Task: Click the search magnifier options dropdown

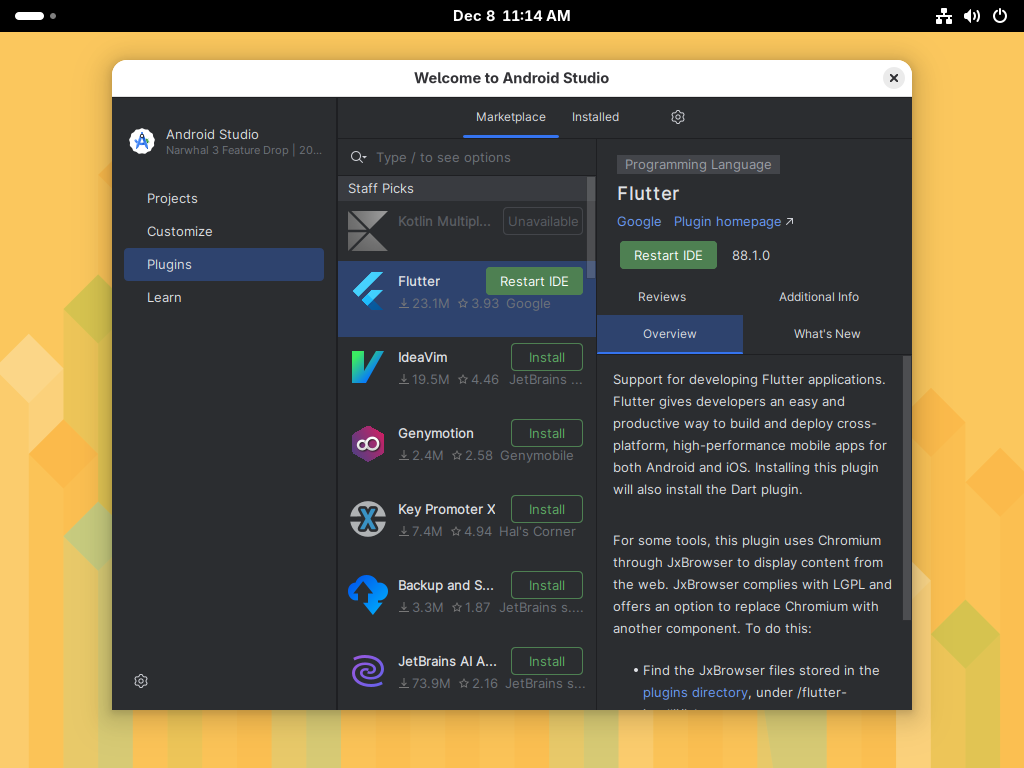Action: pos(358,157)
